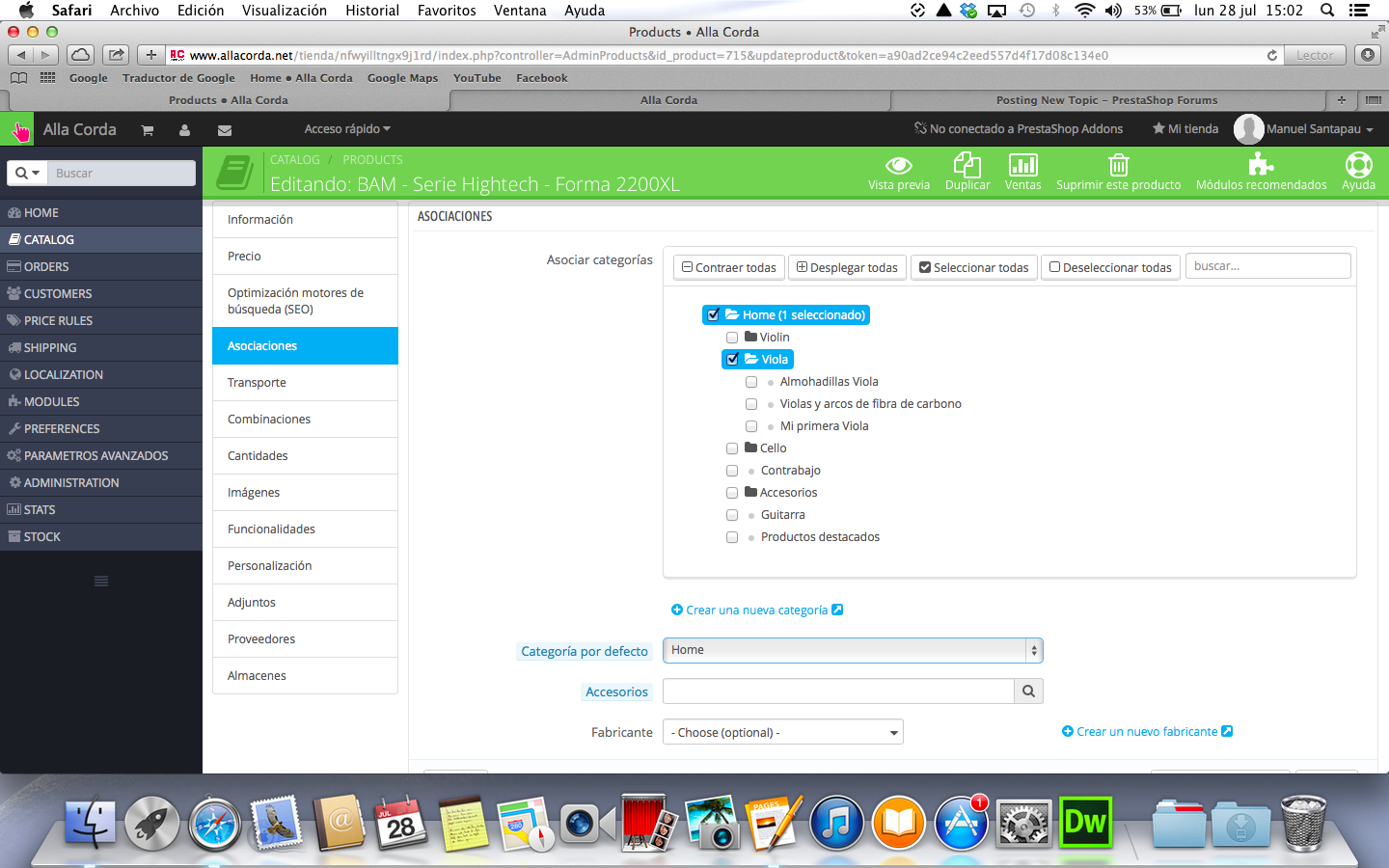1389x868 pixels.
Task: Click the Mi tienda star link
Action: click(x=1185, y=129)
